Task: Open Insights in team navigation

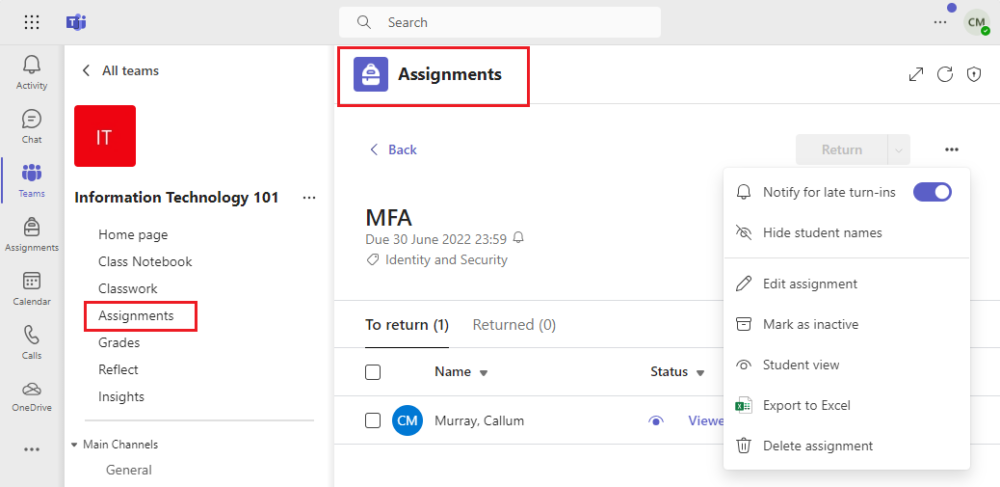Action: click(x=121, y=396)
